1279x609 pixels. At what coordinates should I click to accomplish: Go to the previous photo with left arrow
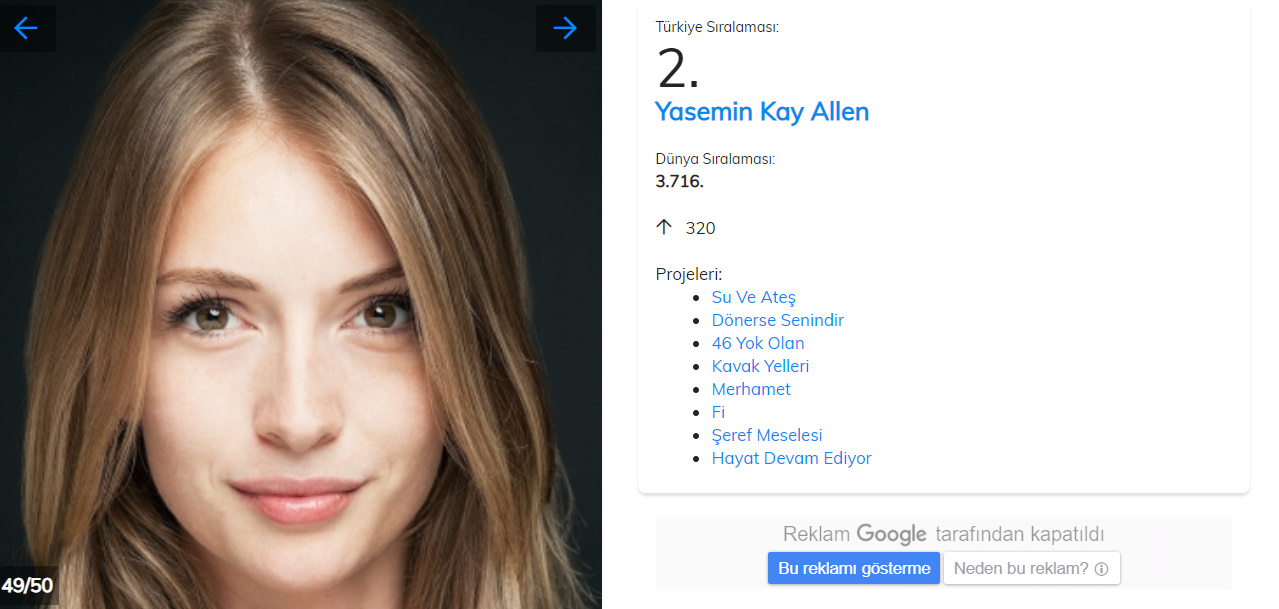pos(26,28)
